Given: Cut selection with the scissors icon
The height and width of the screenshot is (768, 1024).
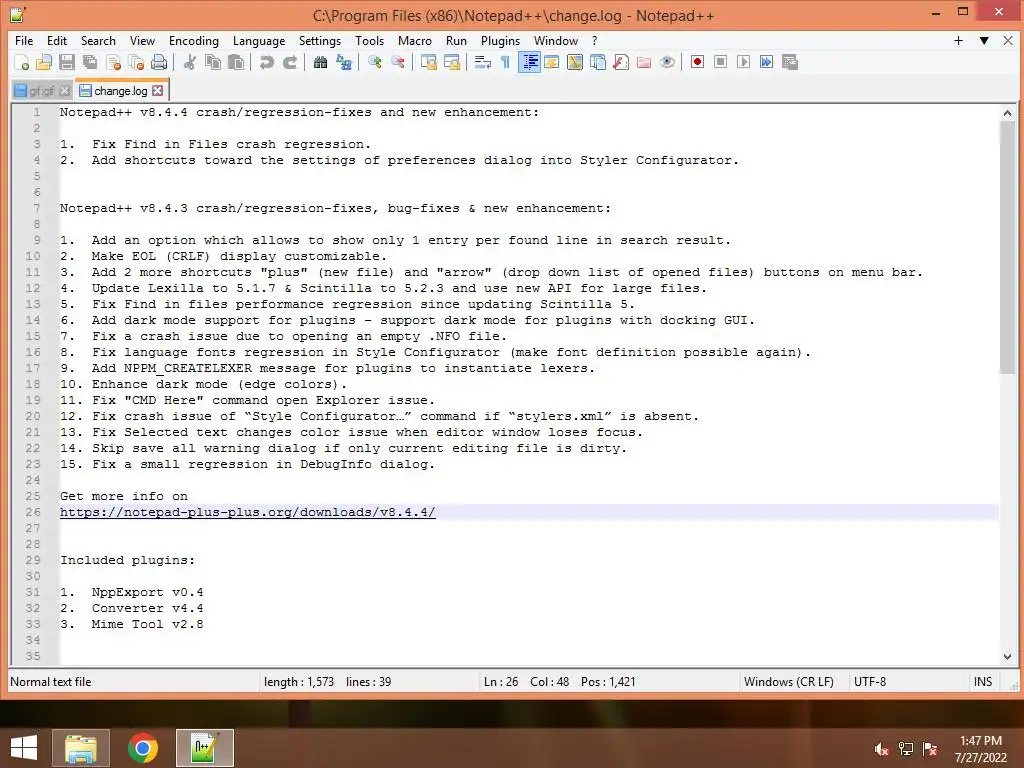Looking at the screenshot, I should pos(189,62).
